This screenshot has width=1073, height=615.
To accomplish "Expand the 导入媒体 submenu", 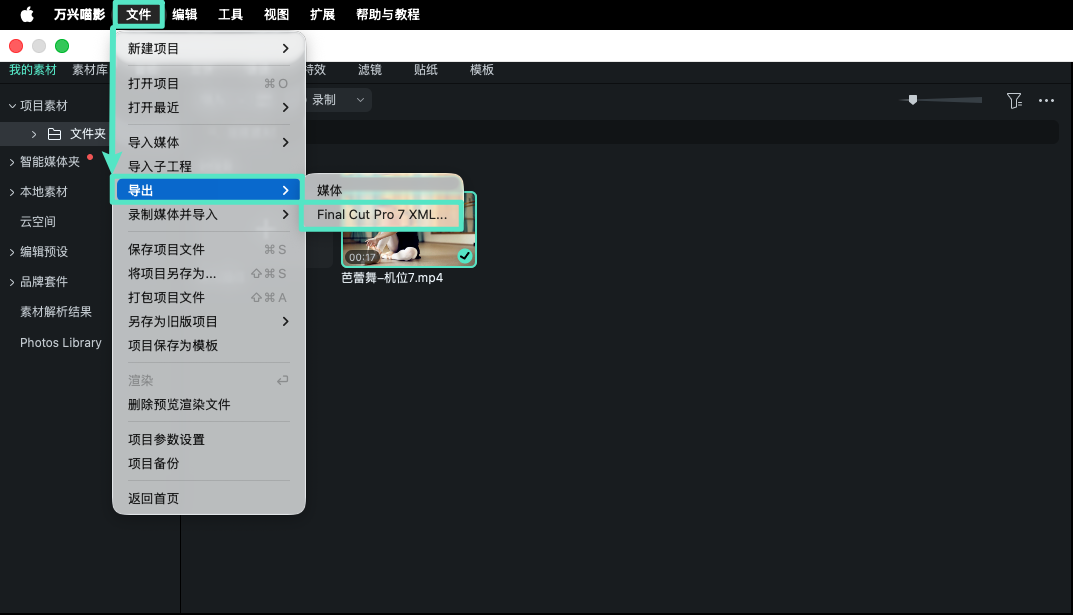I will (x=209, y=142).
